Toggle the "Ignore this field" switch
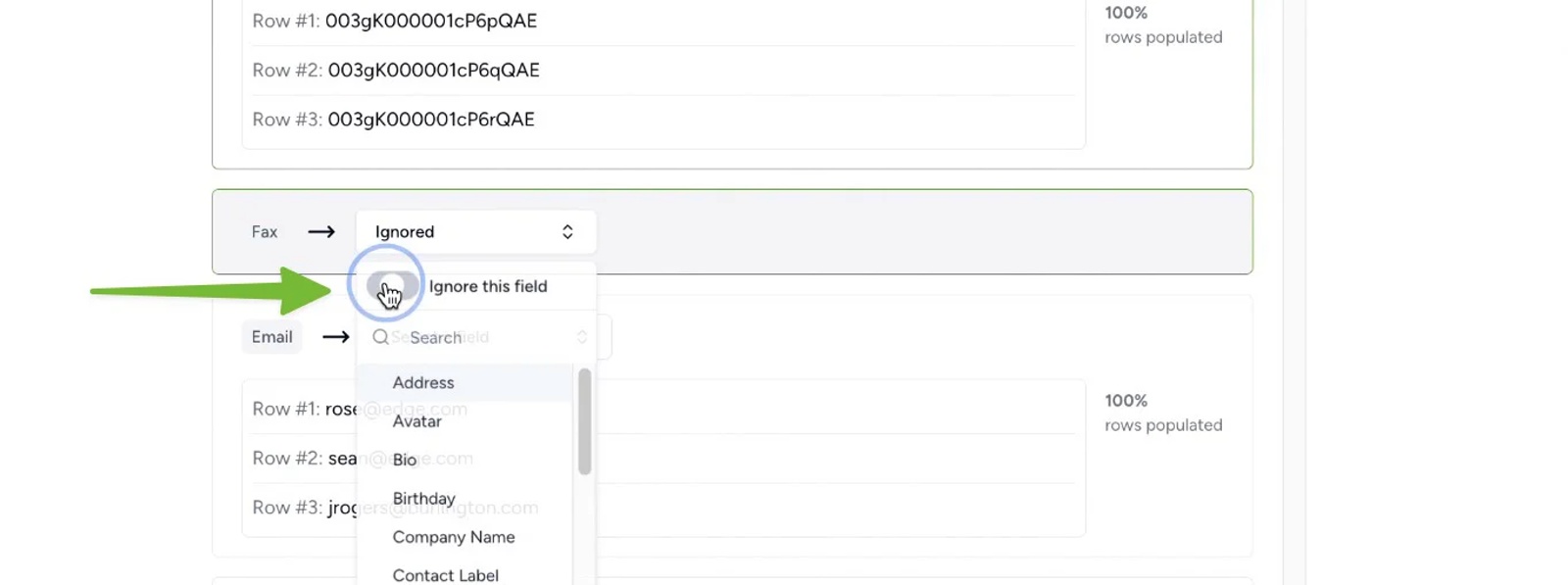This screenshot has width=1568, height=585. (391, 286)
